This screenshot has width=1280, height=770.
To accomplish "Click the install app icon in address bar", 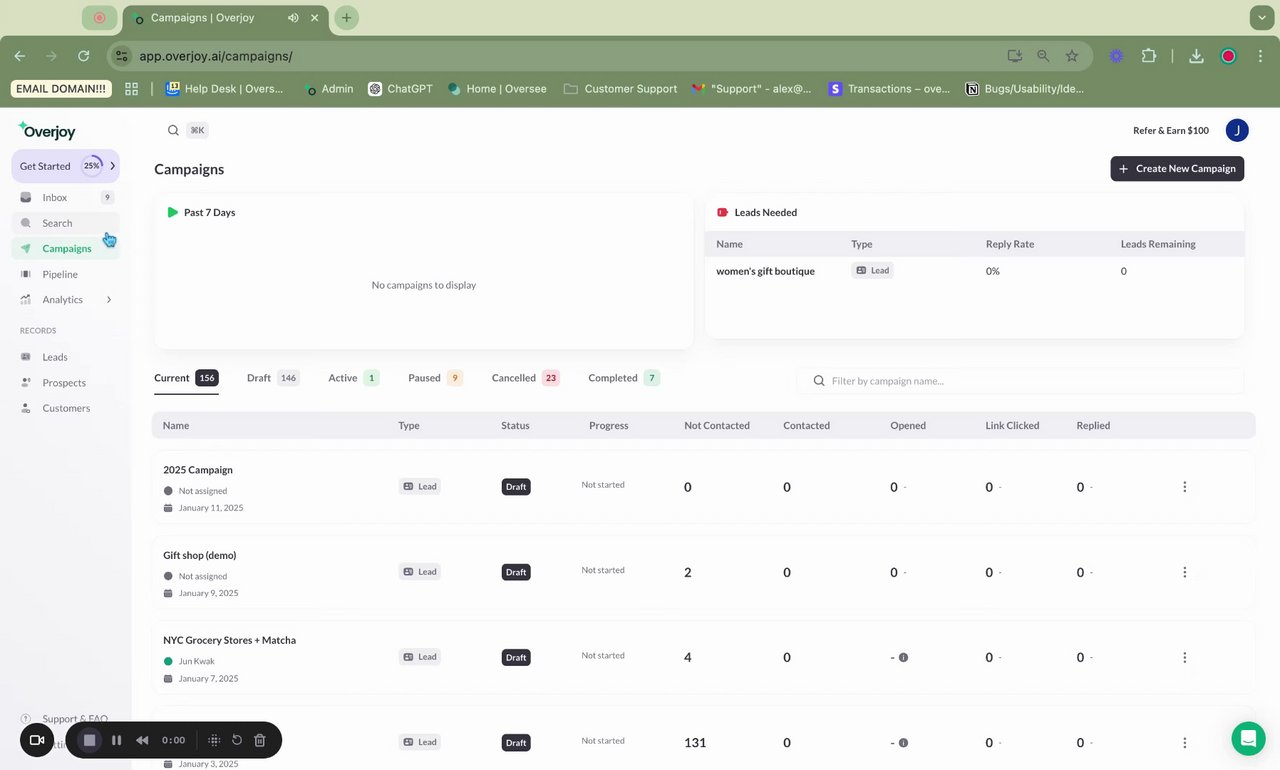I will tap(1015, 56).
